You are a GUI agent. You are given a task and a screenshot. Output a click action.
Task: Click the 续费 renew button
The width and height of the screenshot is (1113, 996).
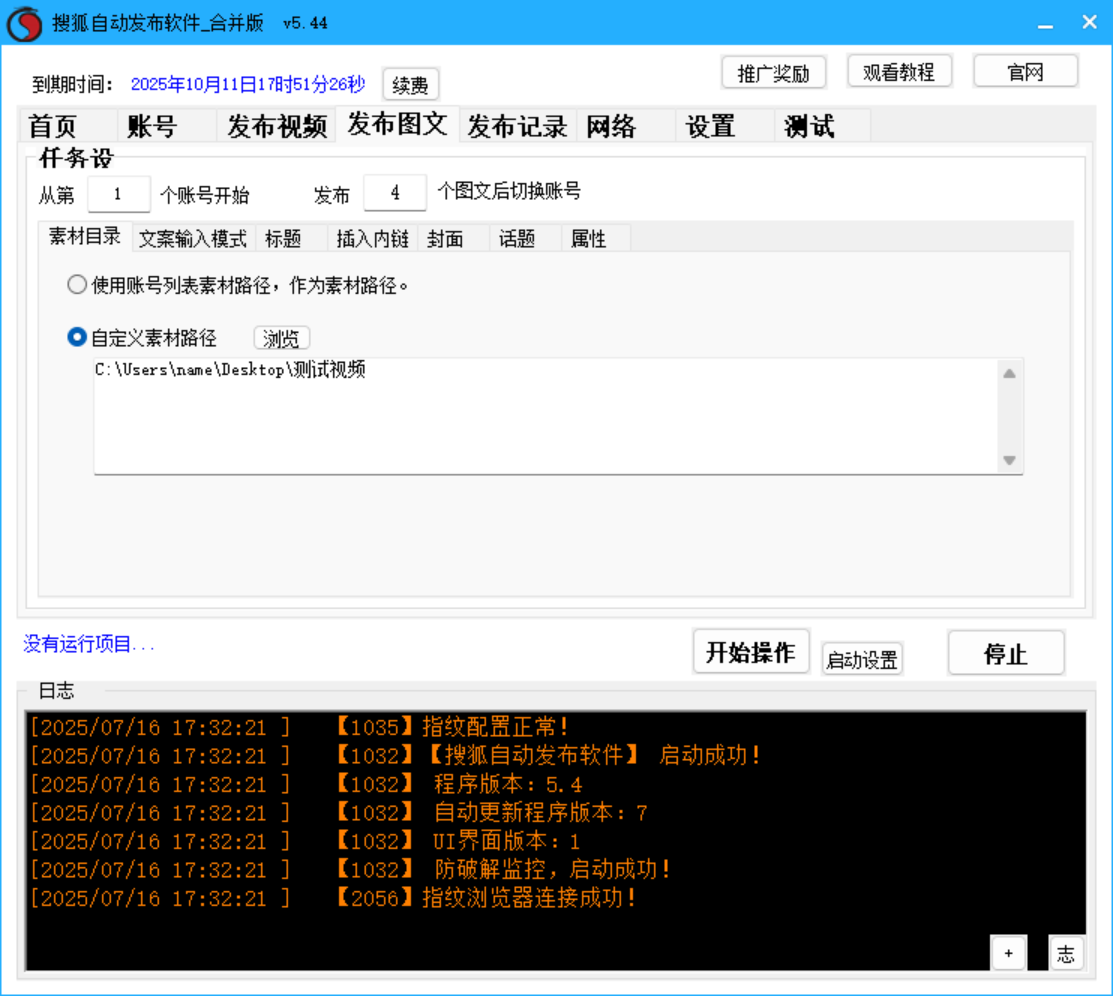(410, 85)
